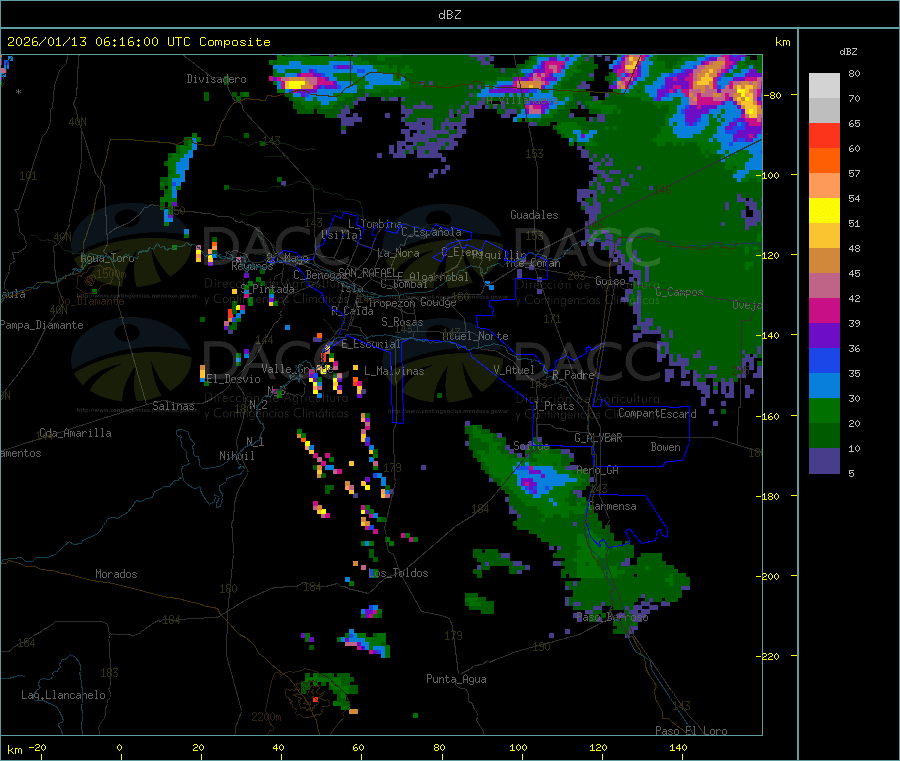Click the CompantEscard label
The image size is (900, 761).
[x=657, y=413]
